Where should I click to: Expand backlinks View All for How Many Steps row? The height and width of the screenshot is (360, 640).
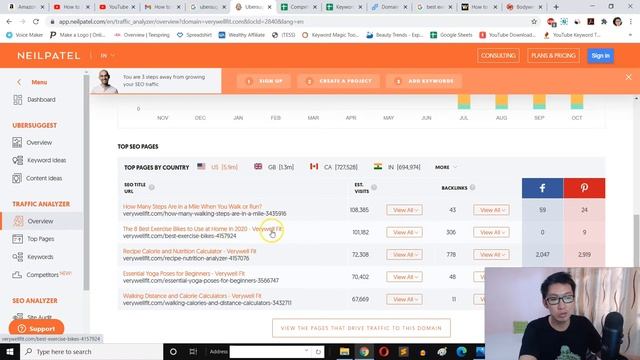pos(491,210)
